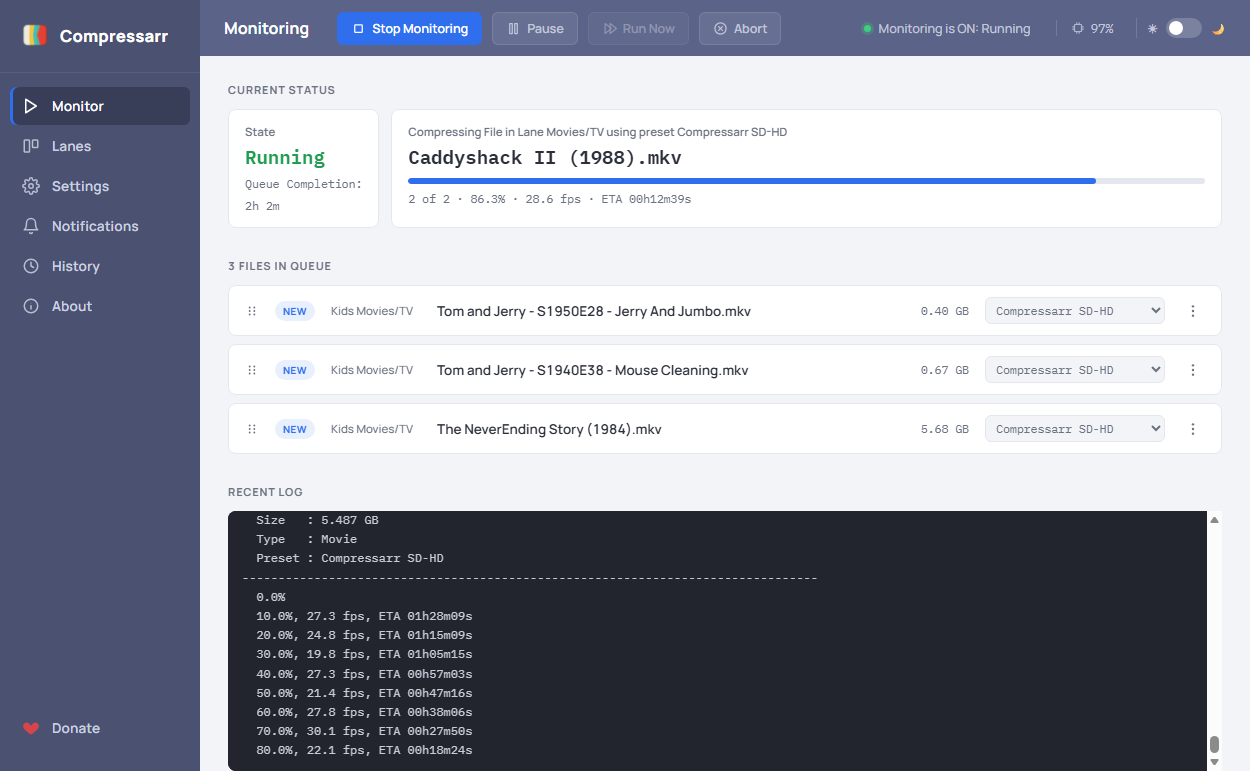The height and width of the screenshot is (771, 1250).
Task: Click the Caddyshack II compression progress bar
Action: (806, 181)
